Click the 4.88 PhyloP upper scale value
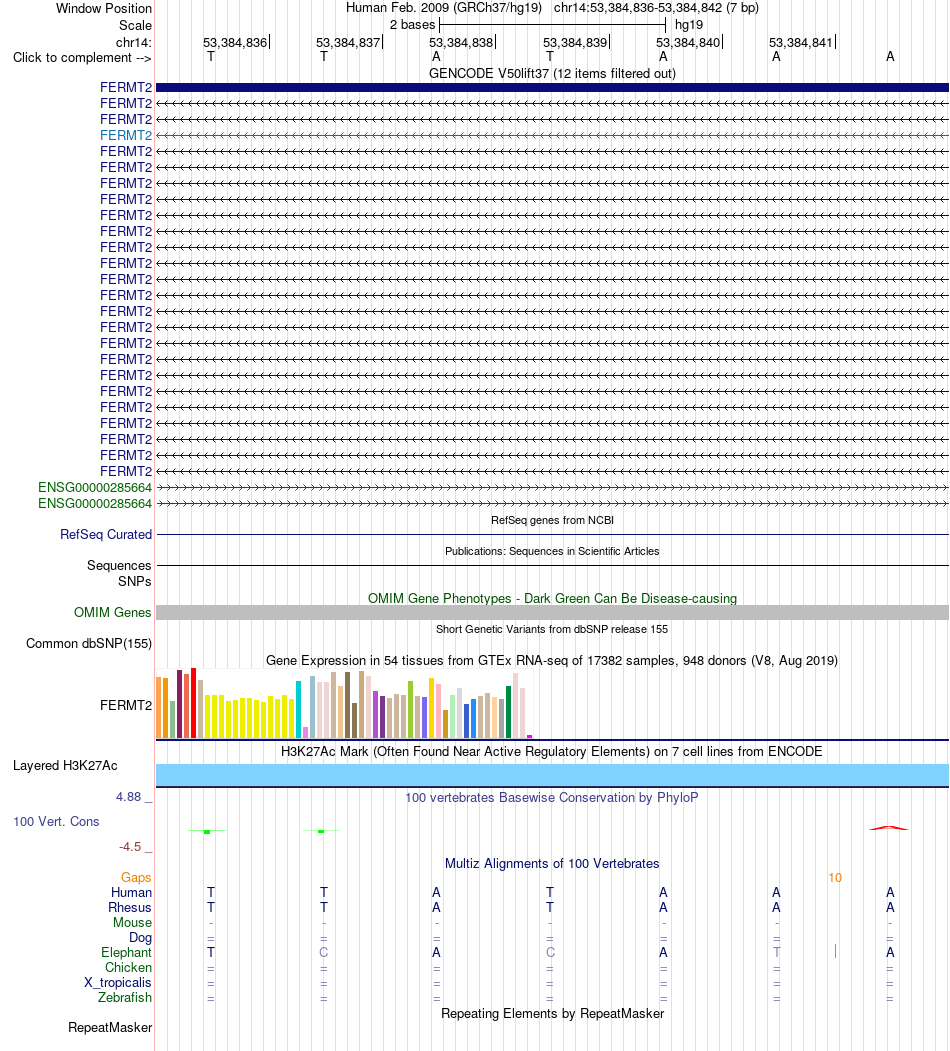 pyautogui.click(x=128, y=797)
